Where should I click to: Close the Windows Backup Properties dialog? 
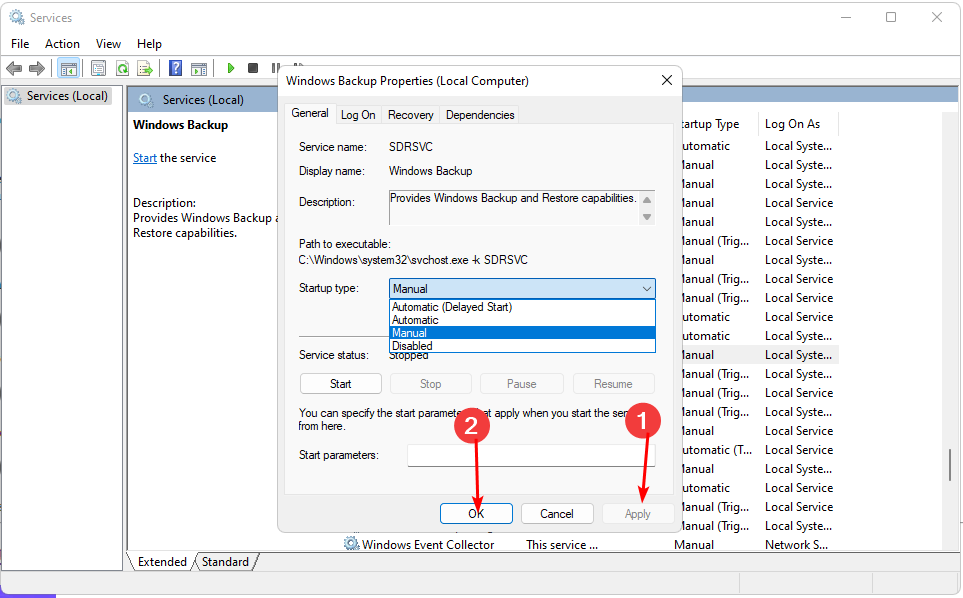coord(666,80)
